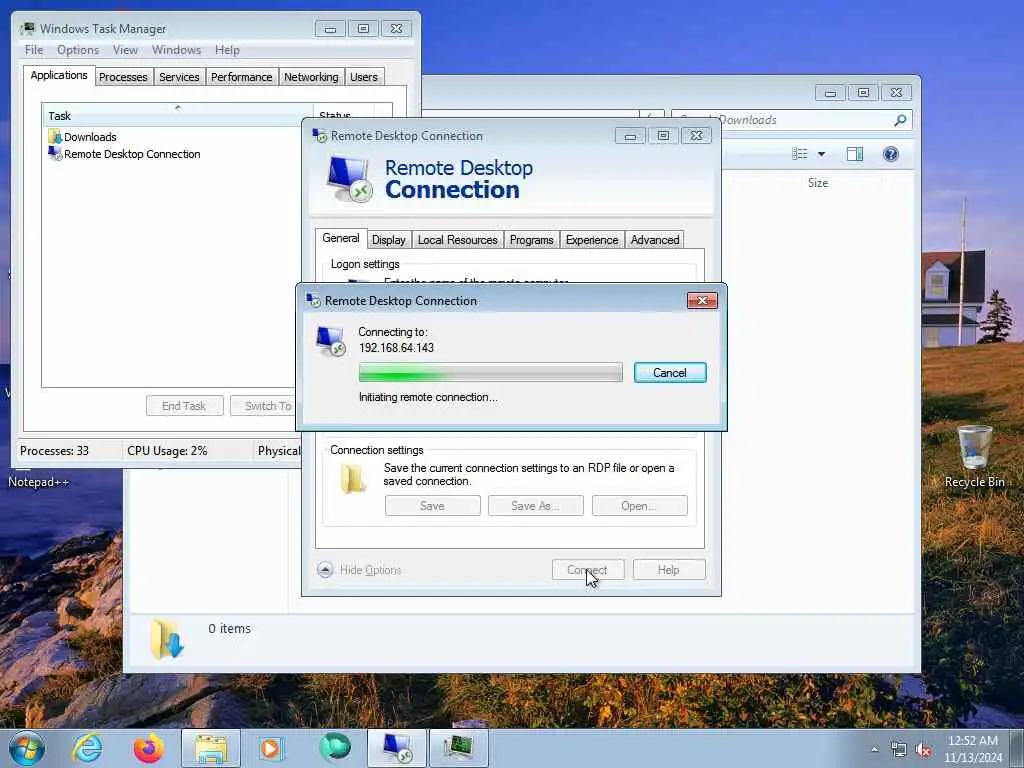Open the Users tab in Task Manager
The width and height of the screenshot is (1024, 768).
click(x=364, y=77)
